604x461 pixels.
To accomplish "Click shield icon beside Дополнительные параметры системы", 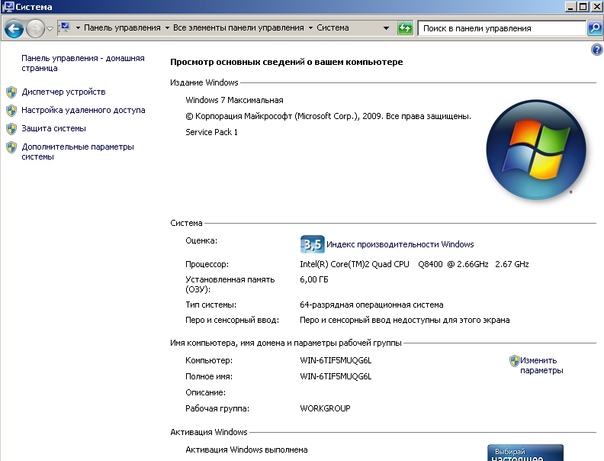I will pos(12,147).
